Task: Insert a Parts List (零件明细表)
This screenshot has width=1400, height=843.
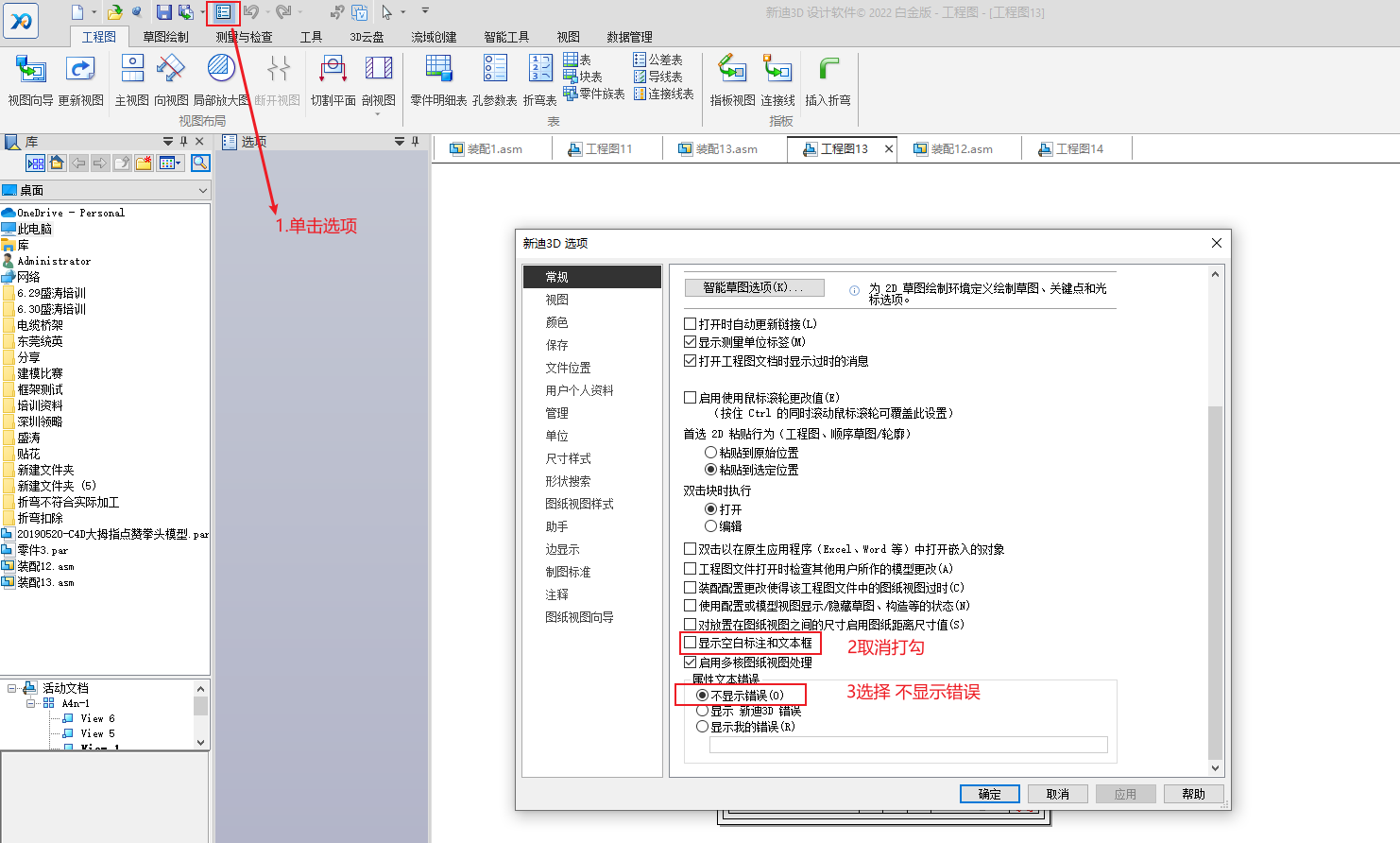Action: (438, 80)
